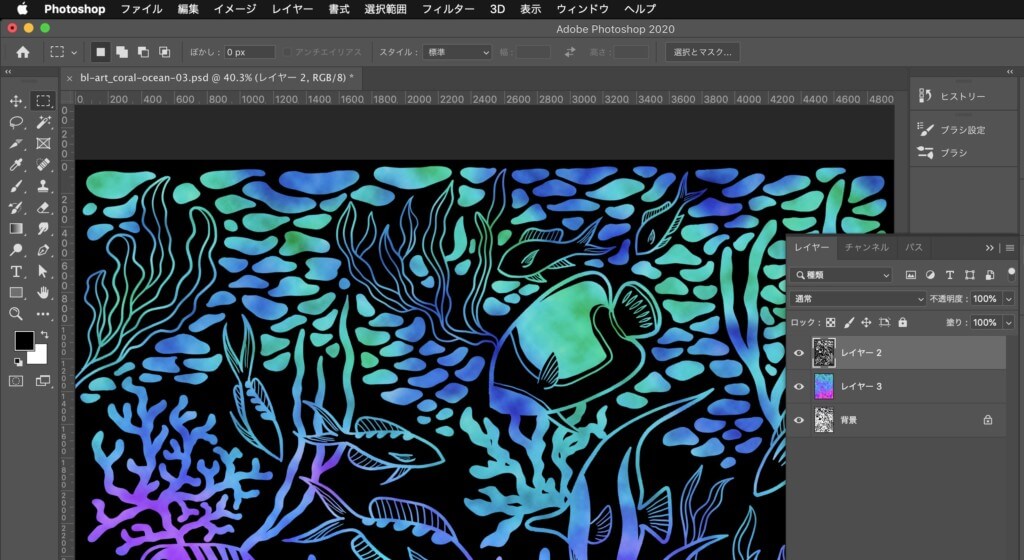This screenshot has width=1024, height=560.
Task: Expand the 不透明度 opacity dropdown arrow
Action: [1008, 299]
